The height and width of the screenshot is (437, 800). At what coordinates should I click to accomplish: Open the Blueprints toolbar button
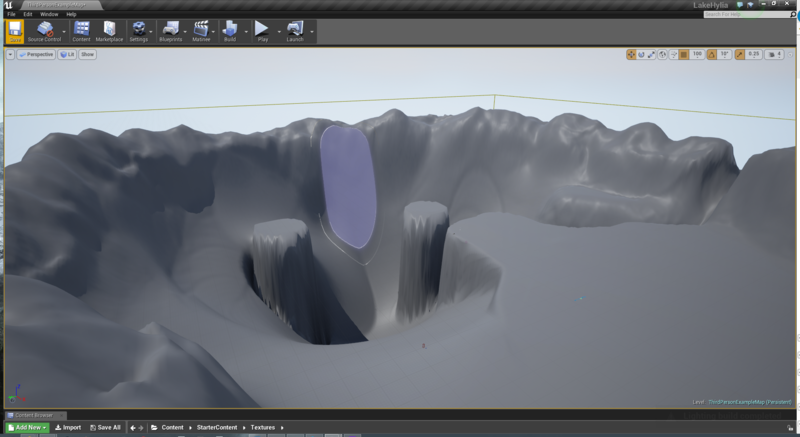click(171, 30)
